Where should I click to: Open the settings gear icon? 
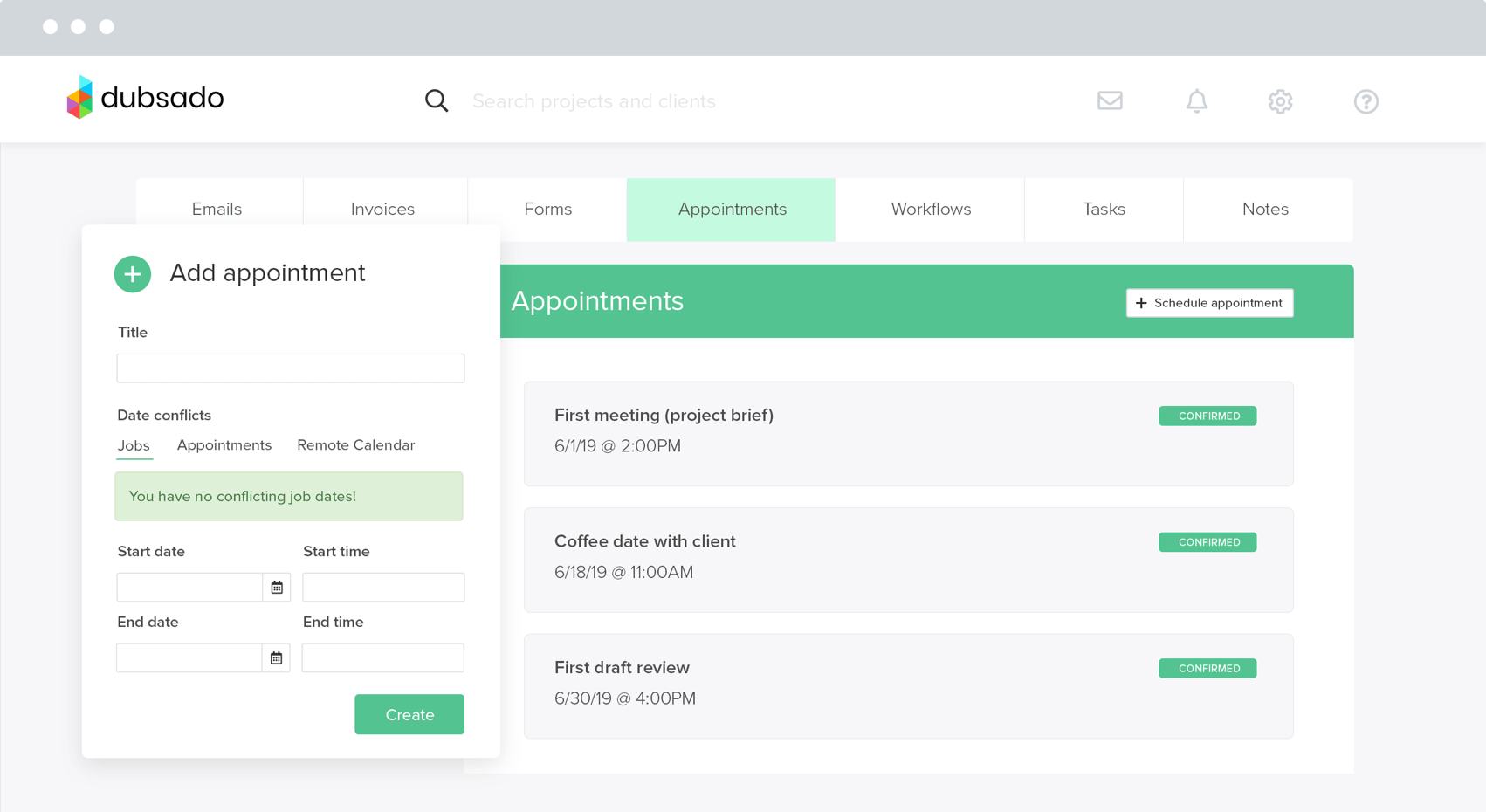(x=1280, y=101)
